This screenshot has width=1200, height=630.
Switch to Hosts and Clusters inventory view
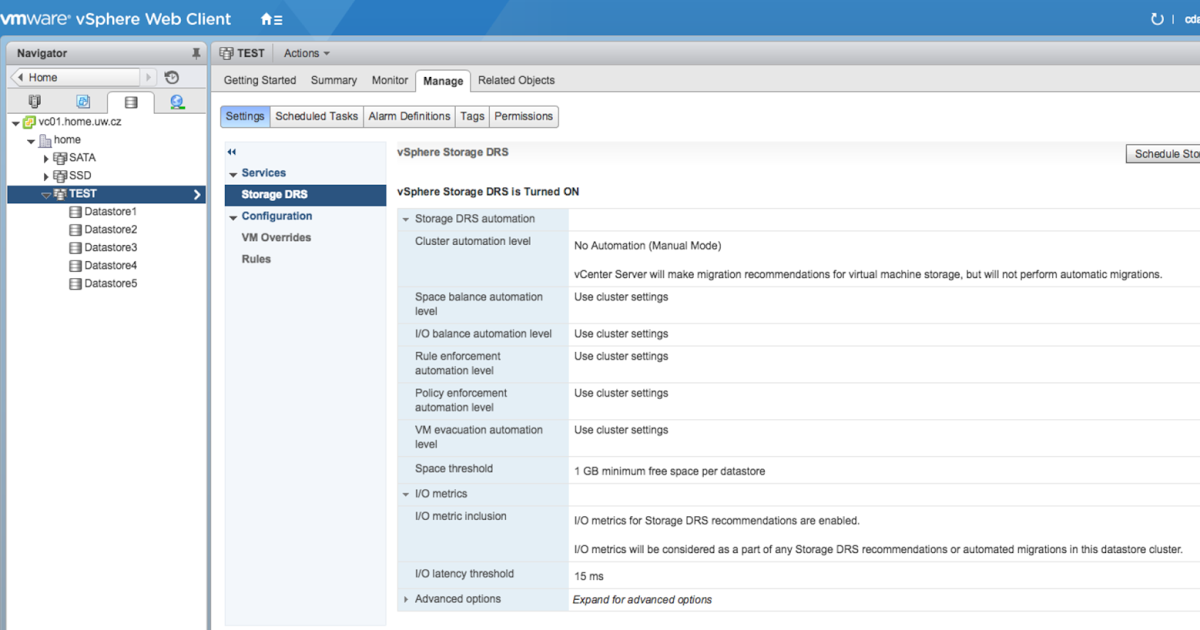tap(35, 102)
